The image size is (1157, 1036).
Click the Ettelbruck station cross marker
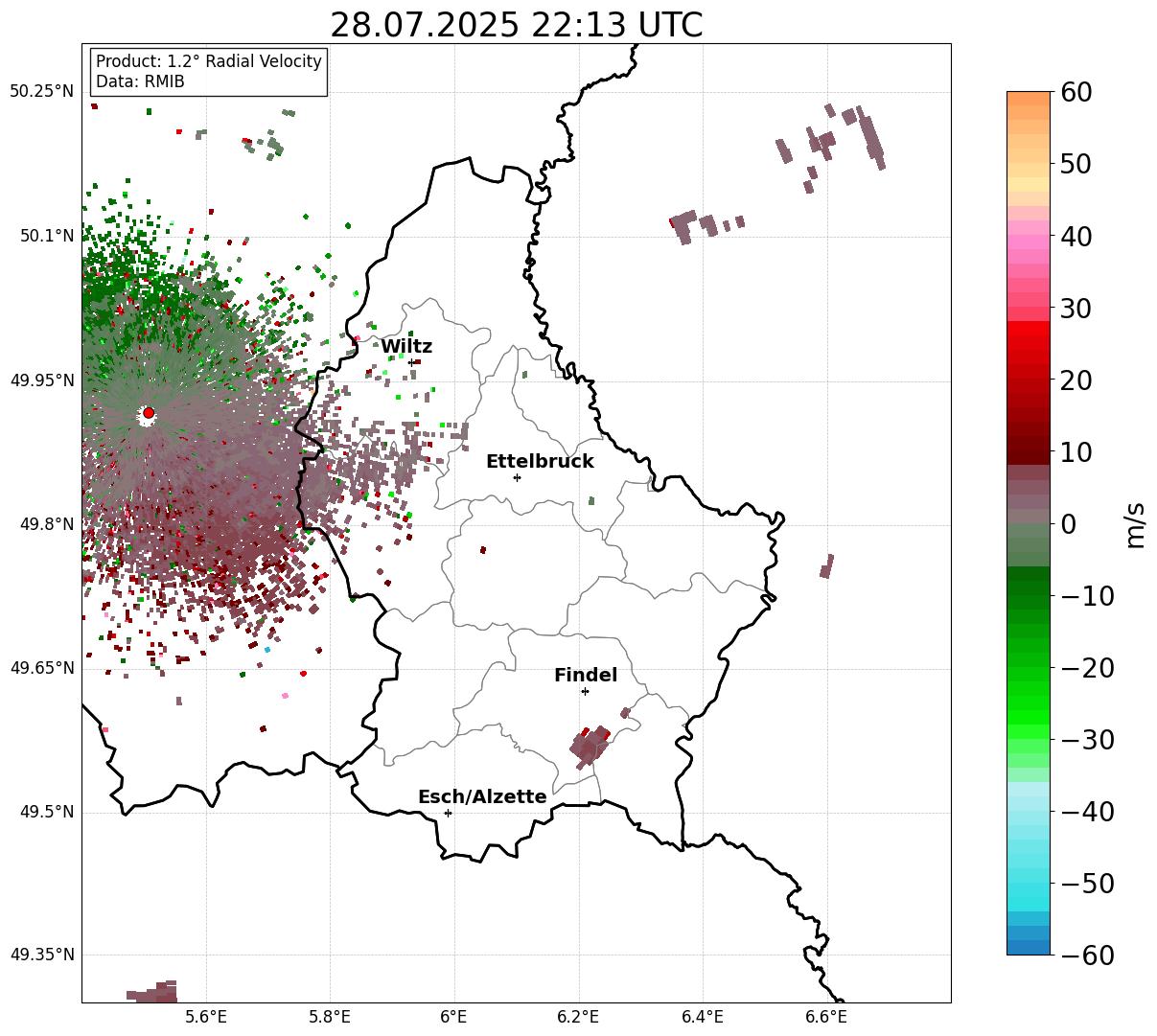coord(518,477)
